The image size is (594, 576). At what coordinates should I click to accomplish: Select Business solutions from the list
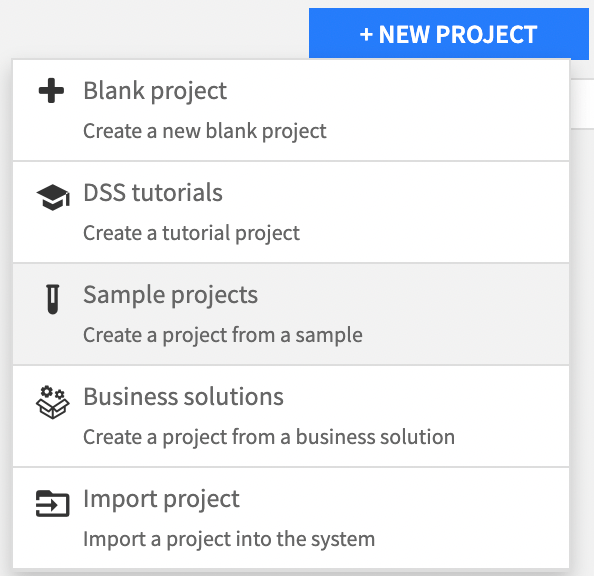(x=291, y=416)
